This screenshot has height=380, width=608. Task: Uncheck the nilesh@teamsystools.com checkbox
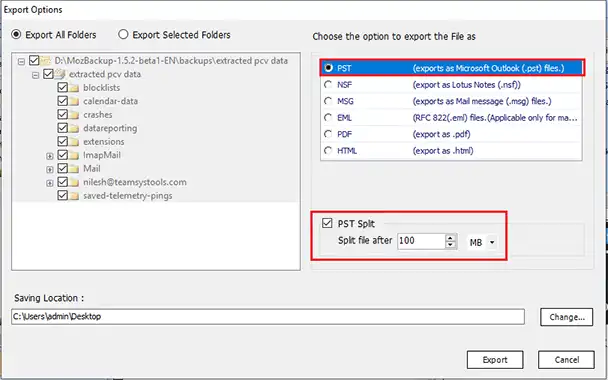click(62, 182)
